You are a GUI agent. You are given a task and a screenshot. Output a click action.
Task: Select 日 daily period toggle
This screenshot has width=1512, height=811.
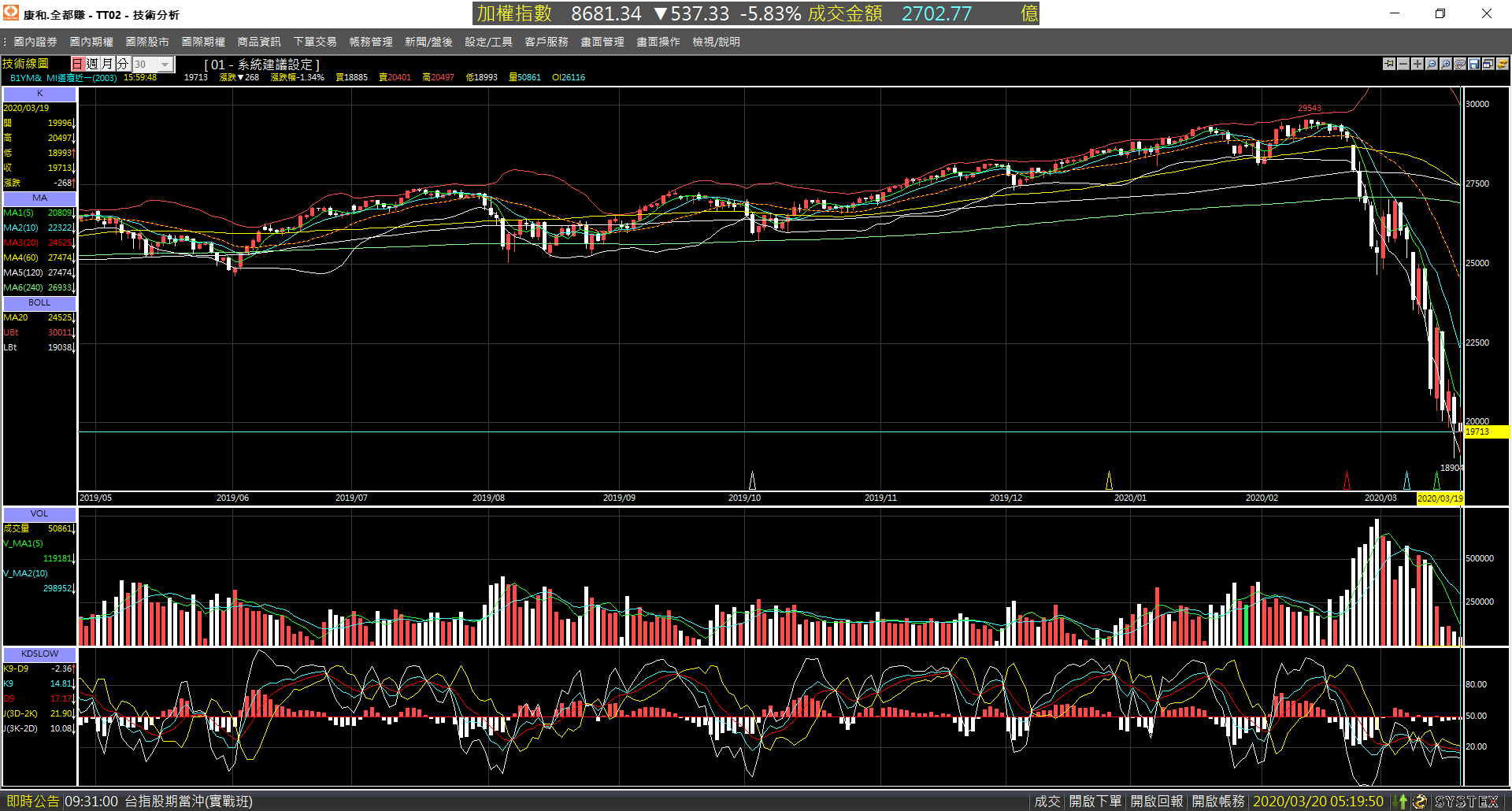[x=78, y=64]
